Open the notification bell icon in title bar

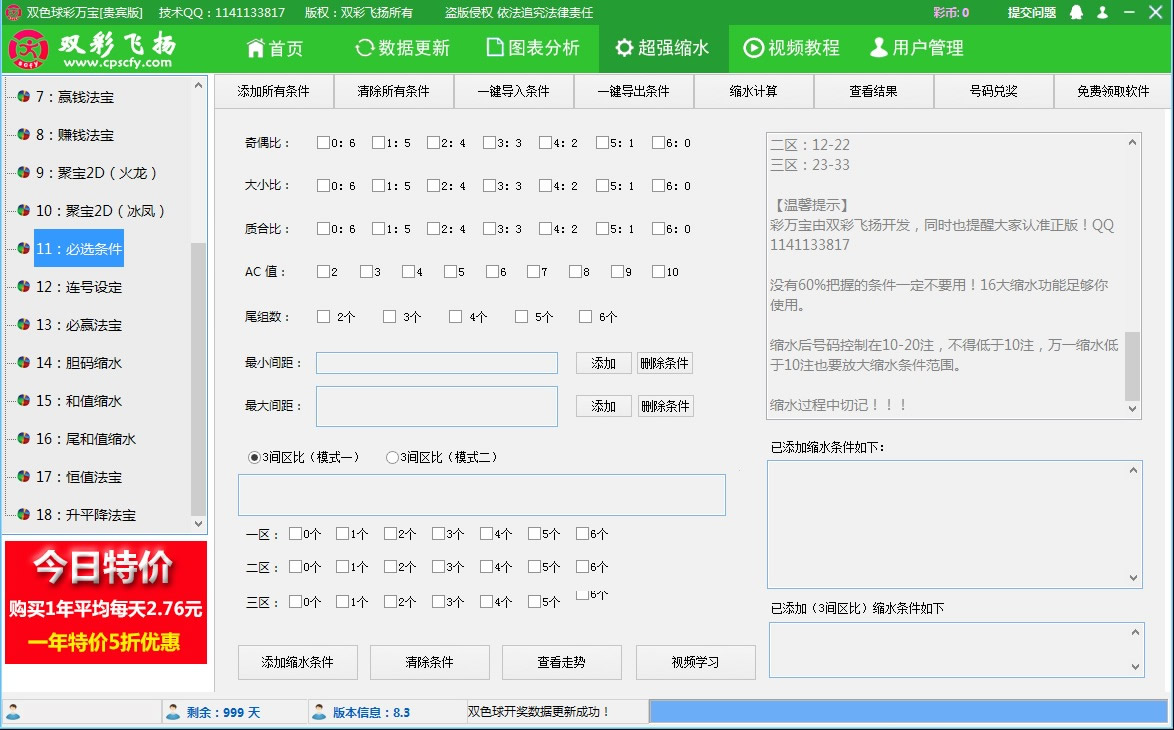point(1076,13)
